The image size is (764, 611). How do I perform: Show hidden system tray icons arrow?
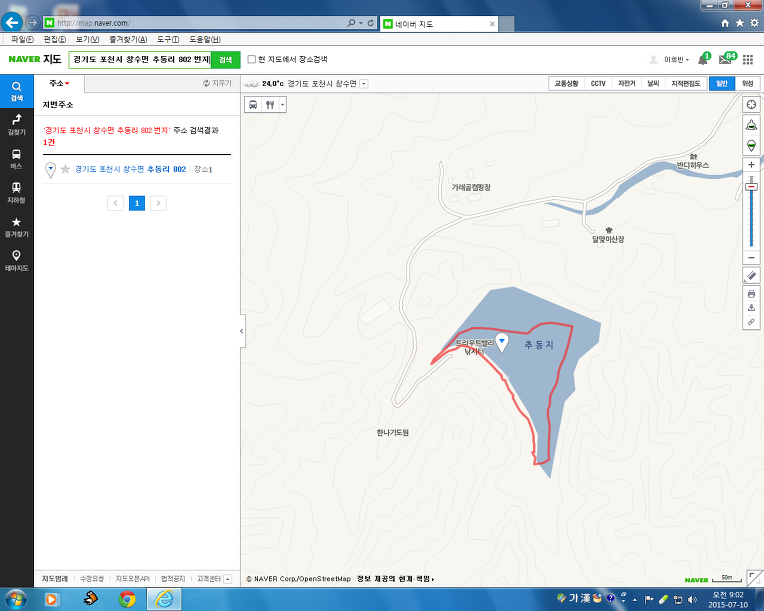pyautogui.click(x=635, y=600)
